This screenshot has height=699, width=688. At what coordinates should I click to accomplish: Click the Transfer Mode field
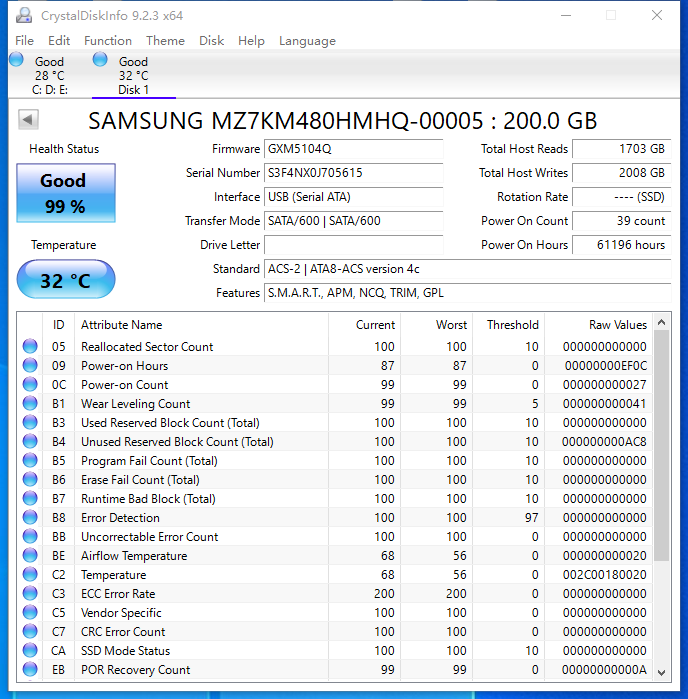[354, 221]
